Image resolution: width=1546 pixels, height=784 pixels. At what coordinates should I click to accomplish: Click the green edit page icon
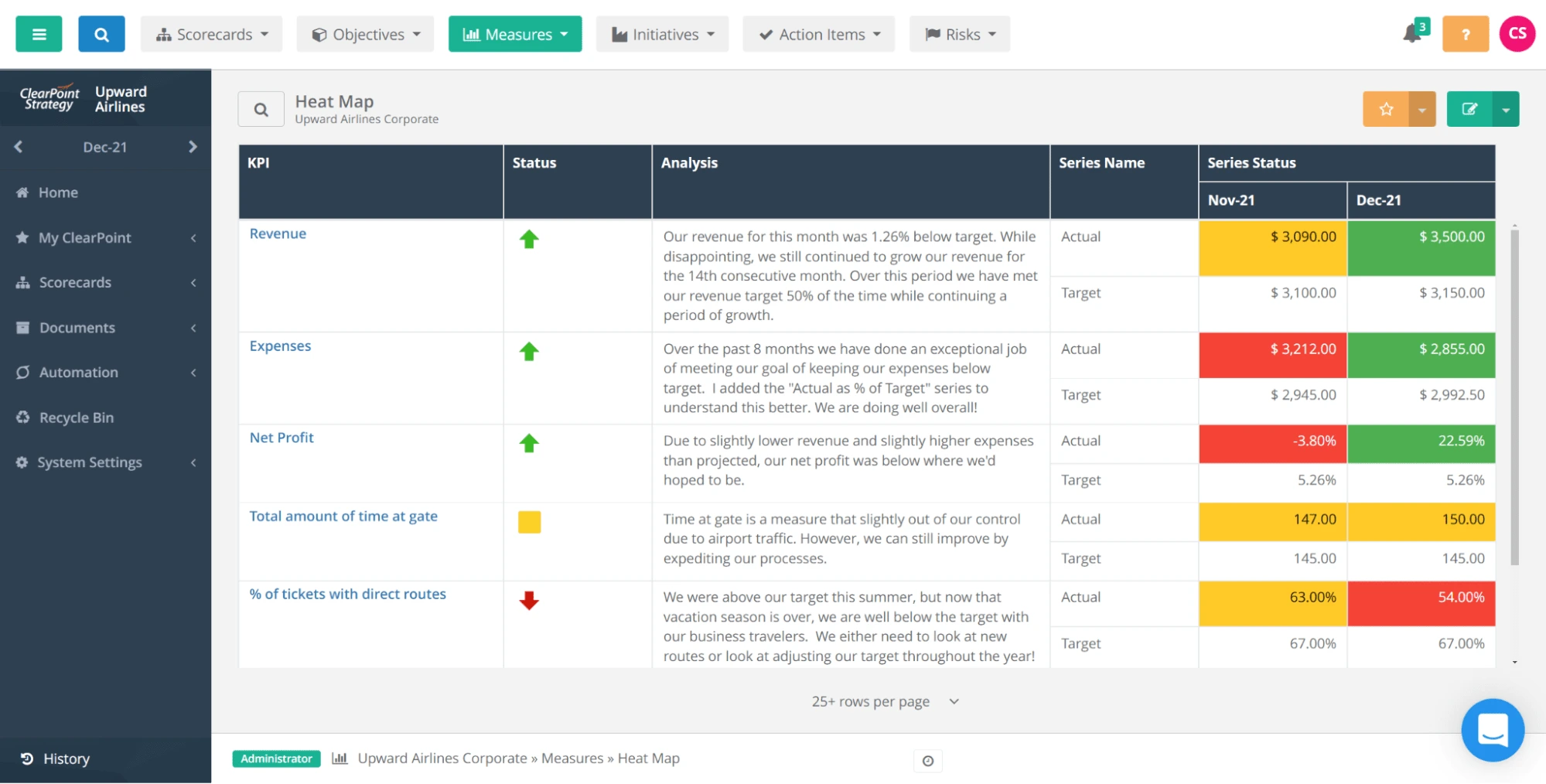(1469, 109)
